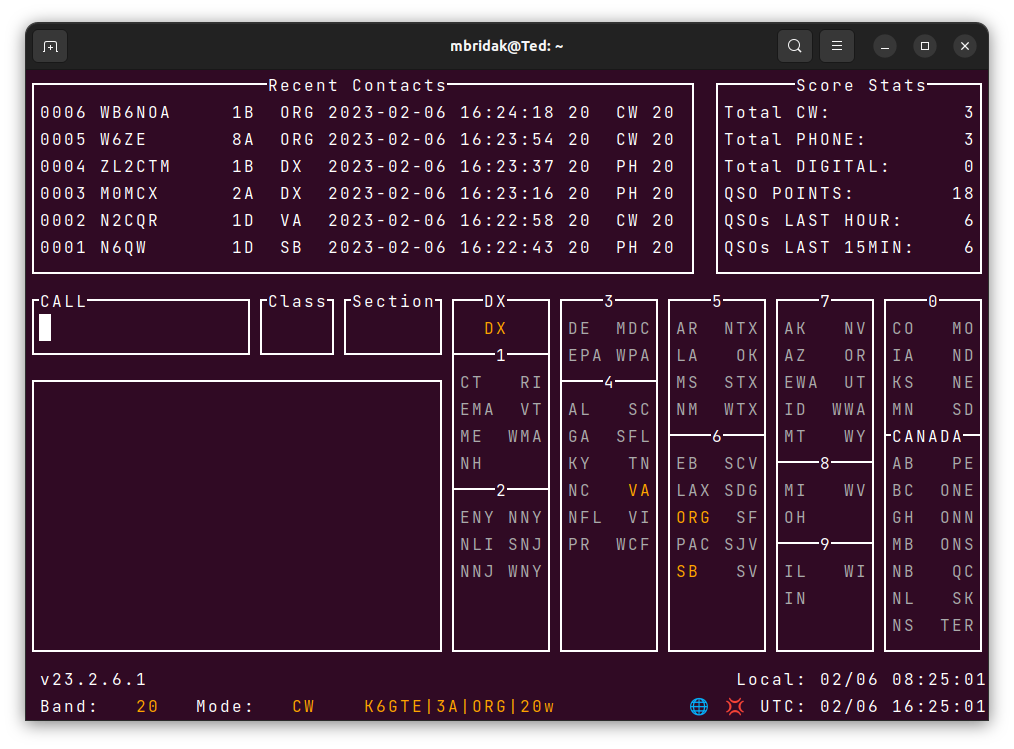Click the red rig-control status icon
Image resolution: width=1014 pixels, height=749 pixels.
[x=735, y=706]
